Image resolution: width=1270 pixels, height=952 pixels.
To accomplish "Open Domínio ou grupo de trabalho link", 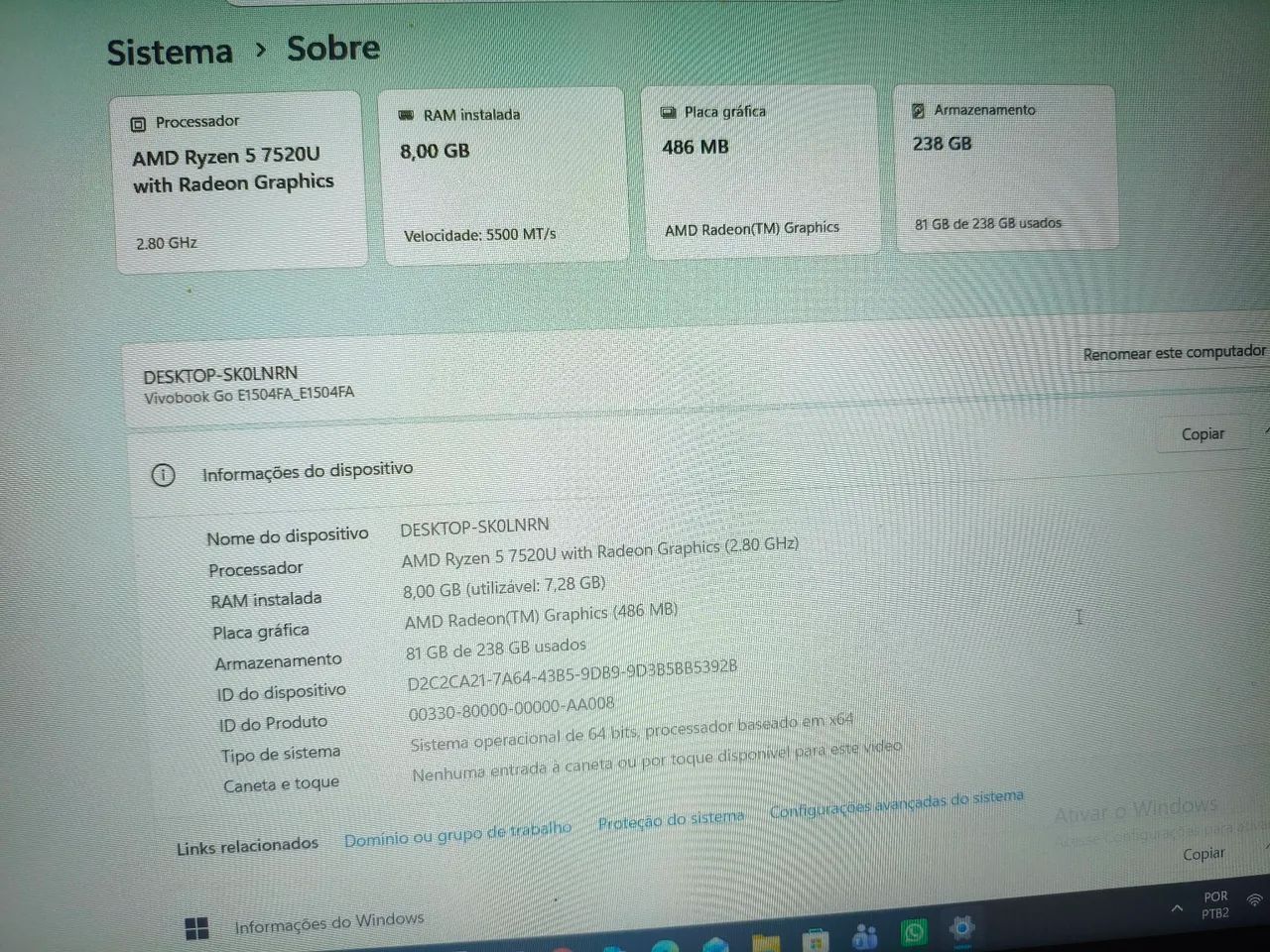I will click(x=457, y=834).
